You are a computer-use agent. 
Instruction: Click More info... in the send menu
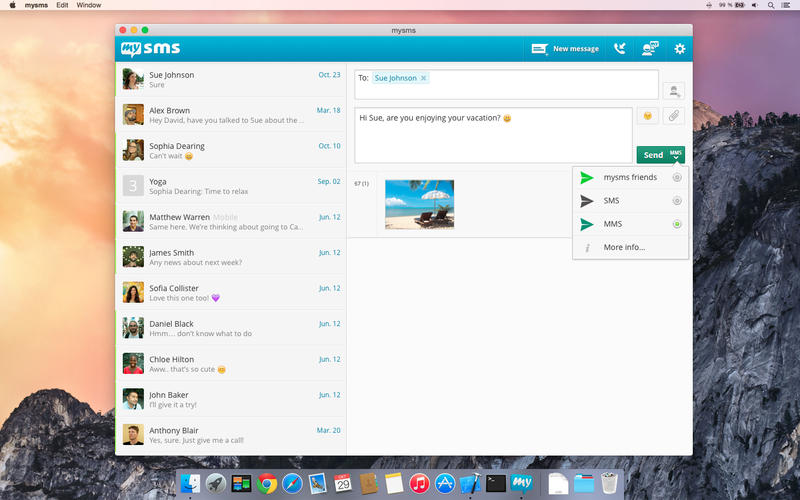coord(624,247)
